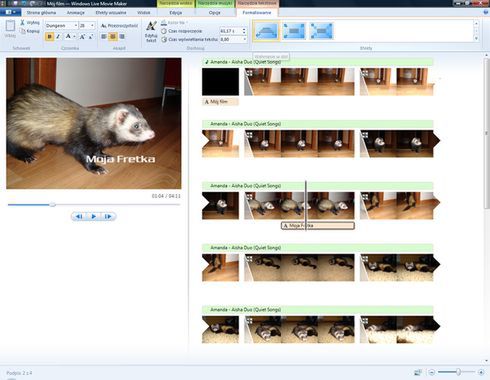Image resolution: width=490 pixels, height=380 pixels.
Task: Open the Kolor tła background color option
Action: pyautogui.click(x=174, y=23)
